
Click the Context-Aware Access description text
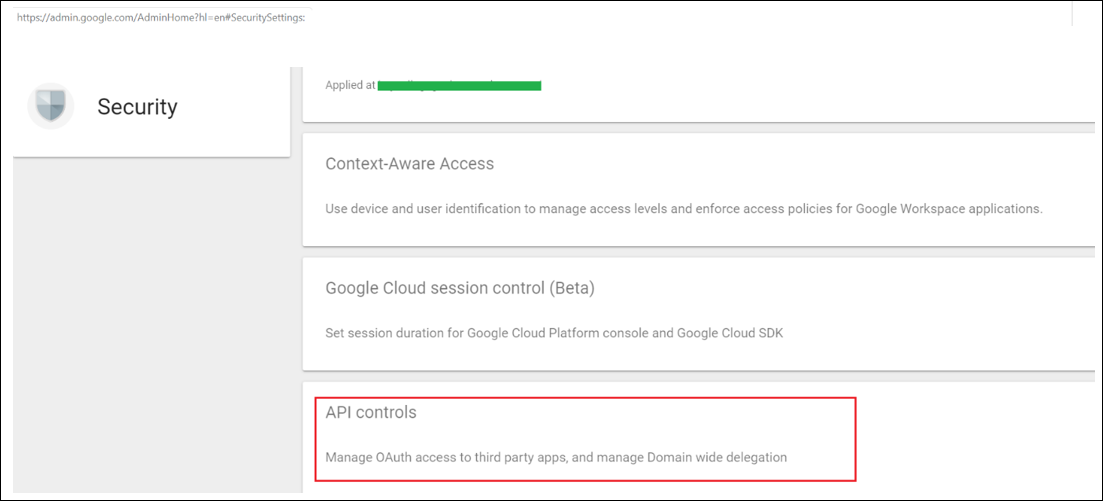pyautogui.click(x=684, y=209)
